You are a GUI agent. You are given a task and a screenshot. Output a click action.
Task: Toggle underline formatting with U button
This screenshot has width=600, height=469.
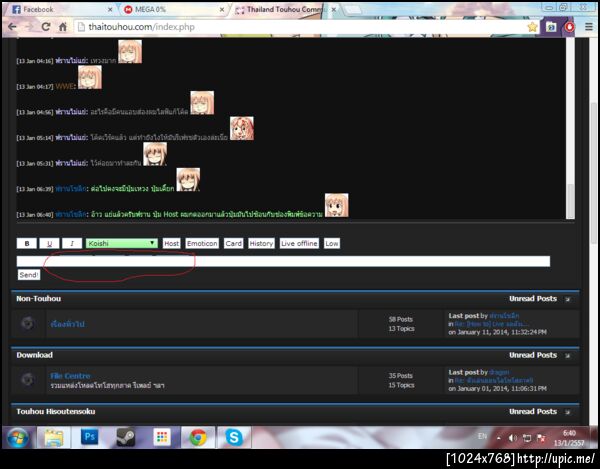(x=49, y=243)
